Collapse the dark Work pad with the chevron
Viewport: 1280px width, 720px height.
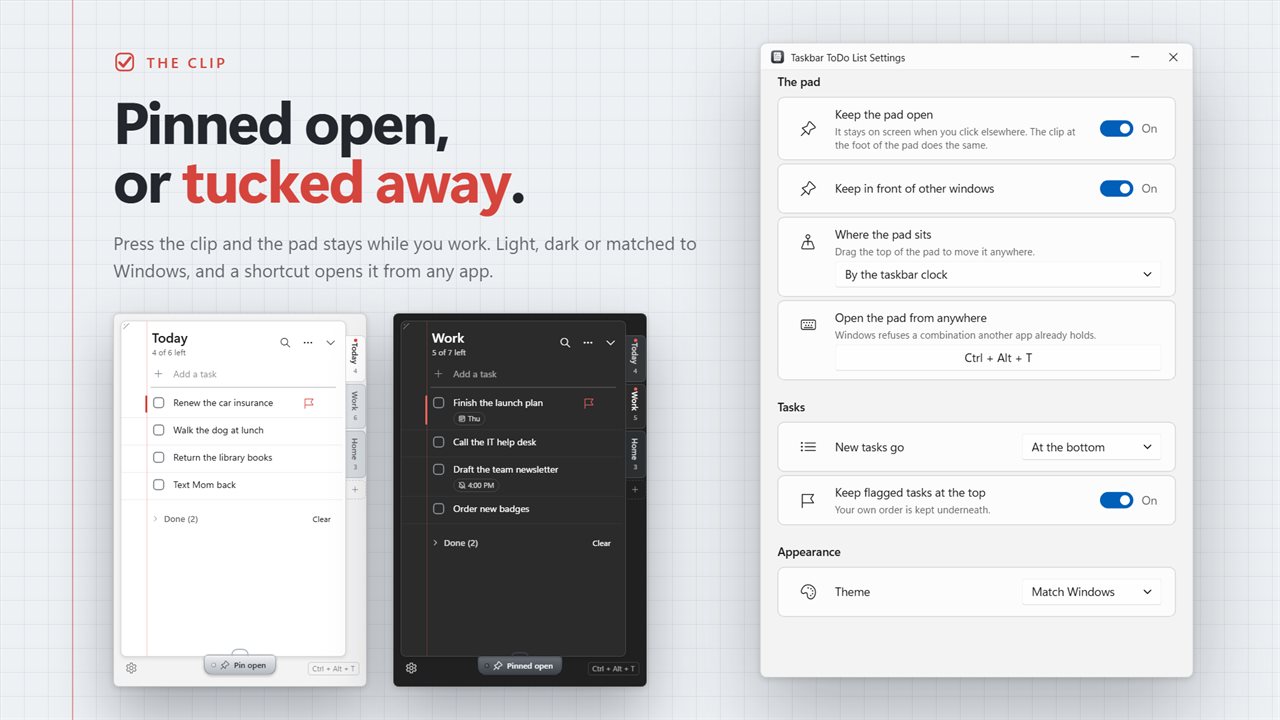coord(611,343)
